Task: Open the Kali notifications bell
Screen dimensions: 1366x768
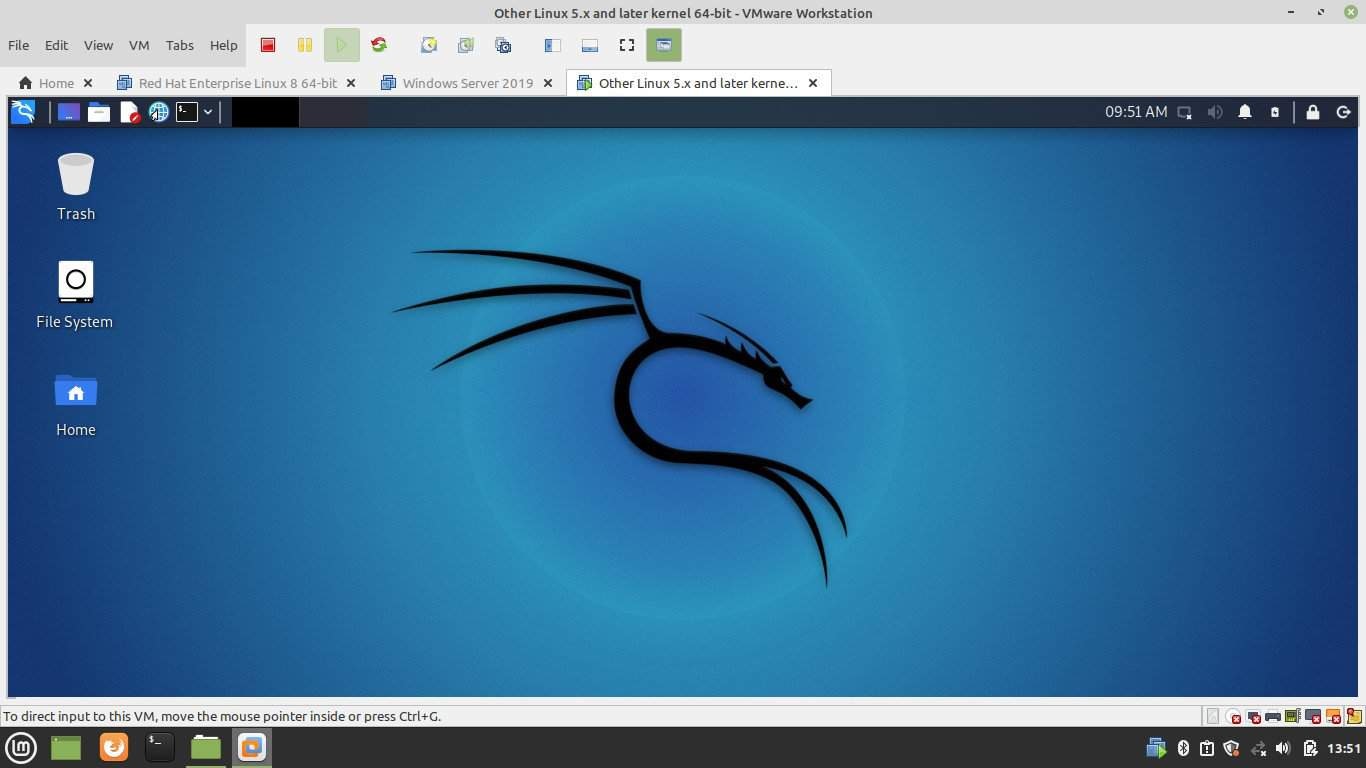Action: [x=1245, y=112]
